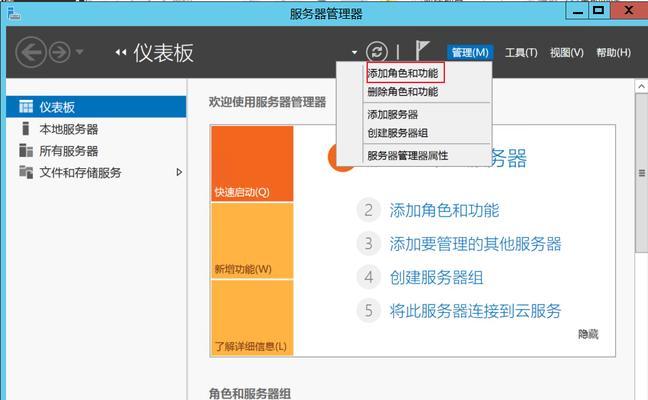The image size is (648, 400).
Task: Click breadcrumb double-arrow before 仪表板
Action: pyautogui.click(x=121, y=52)
